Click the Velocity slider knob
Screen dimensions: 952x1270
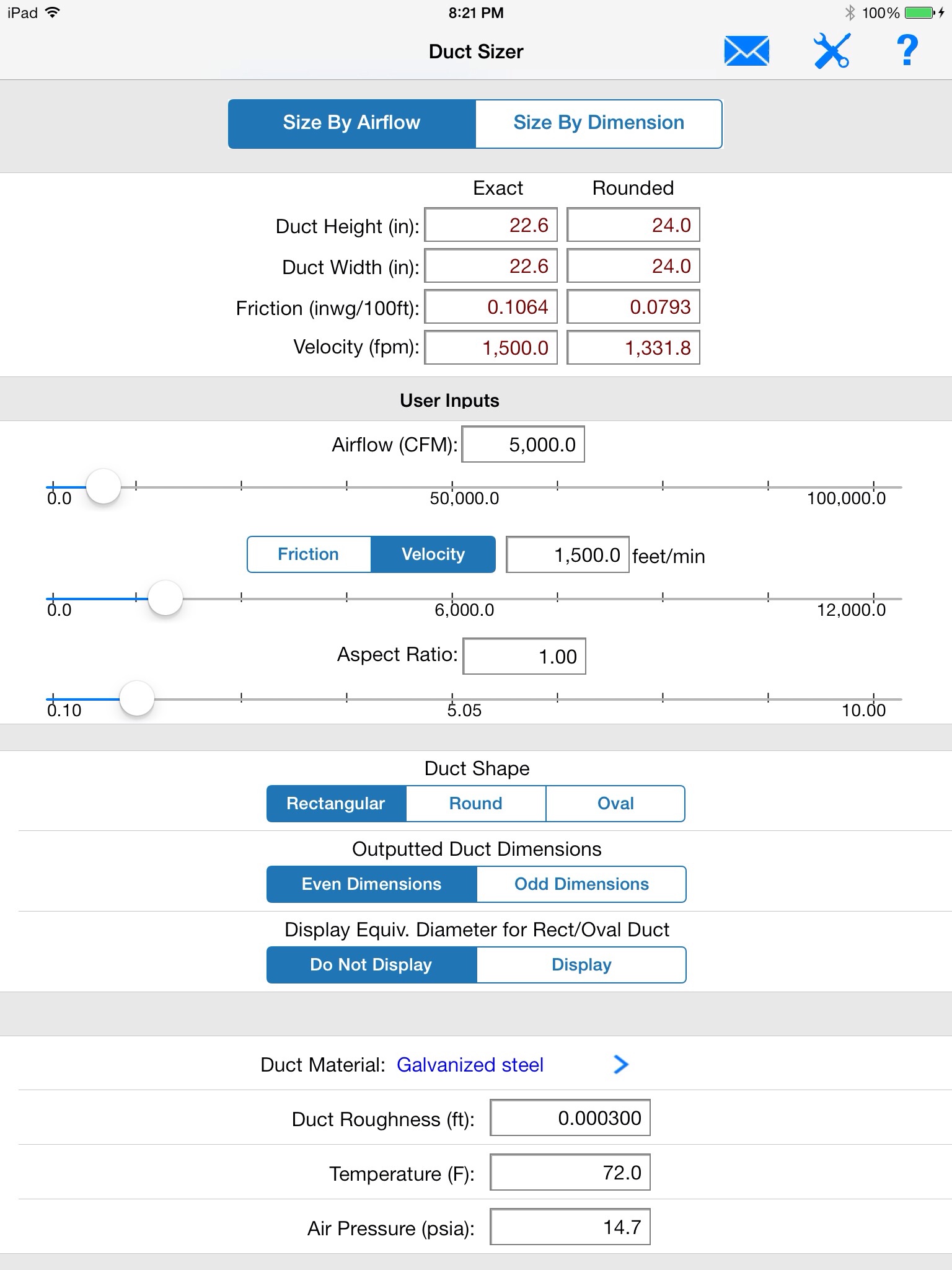pos(165,598)
